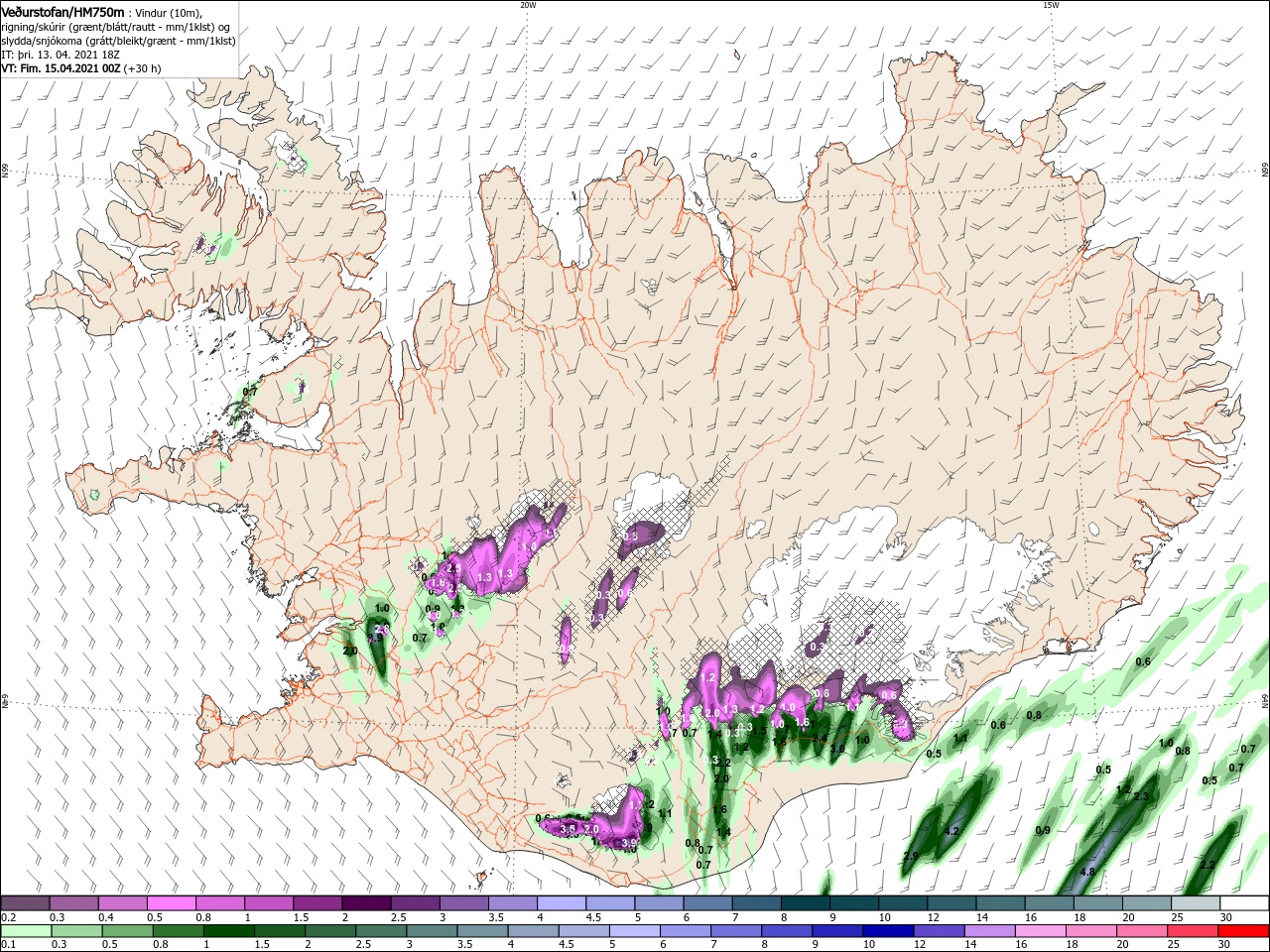Select bottom legend swatch between 10 and 12
Image resolution: width=1270 pixels, height=952 pixels.
coord(888,931)
